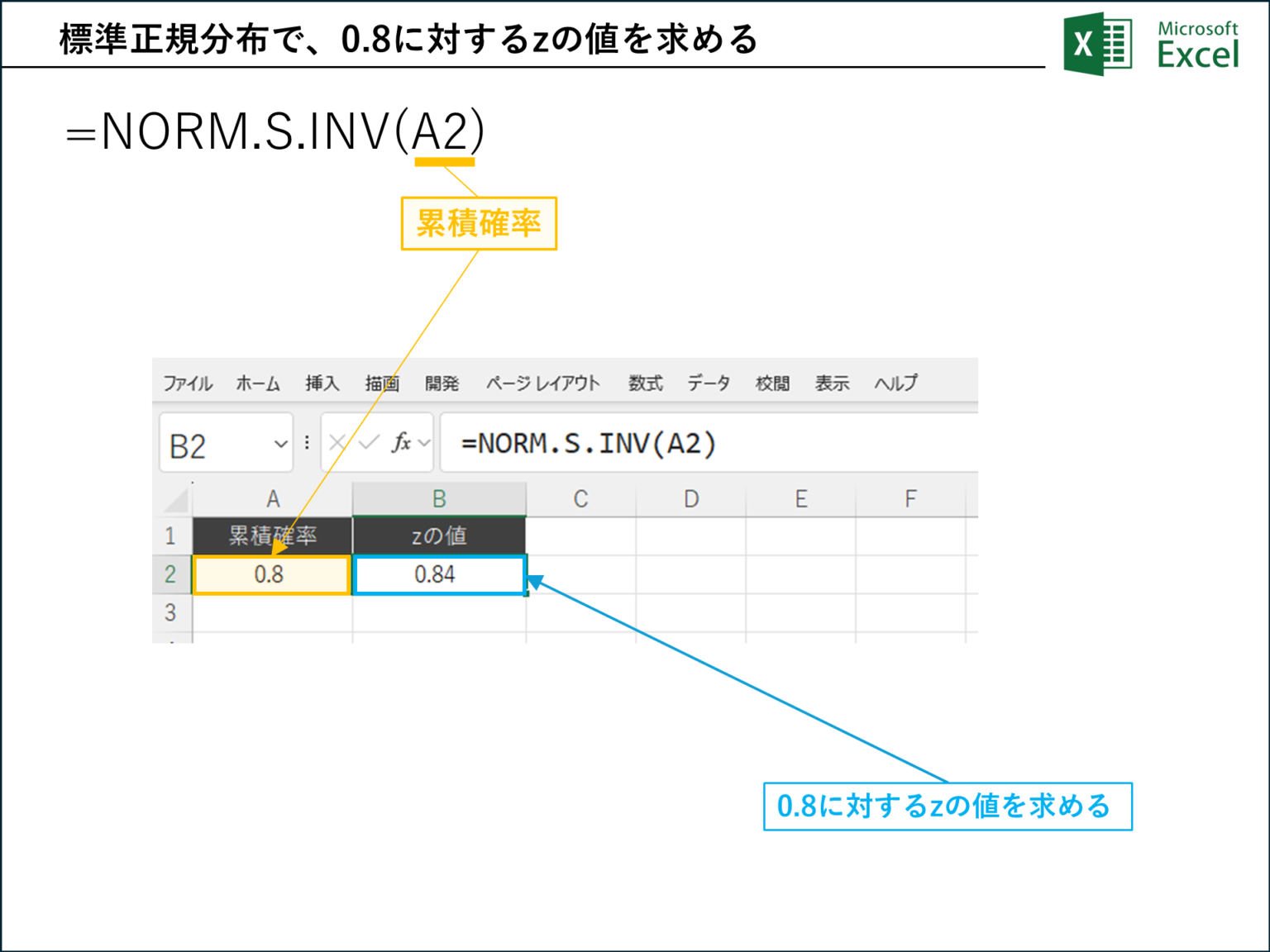Switch to the ホーム tab
Image resolution: width=1270 pixels, height=952 pixels.
click(x=257, y=383)
